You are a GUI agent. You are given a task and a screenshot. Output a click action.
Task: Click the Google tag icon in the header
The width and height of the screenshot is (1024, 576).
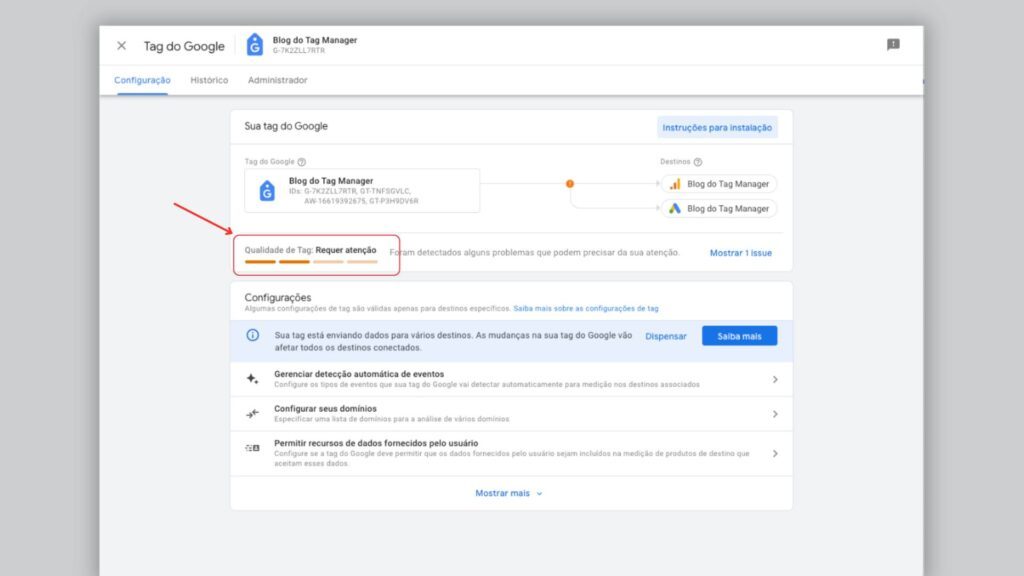pyautogui.click(x=255, y=45)
